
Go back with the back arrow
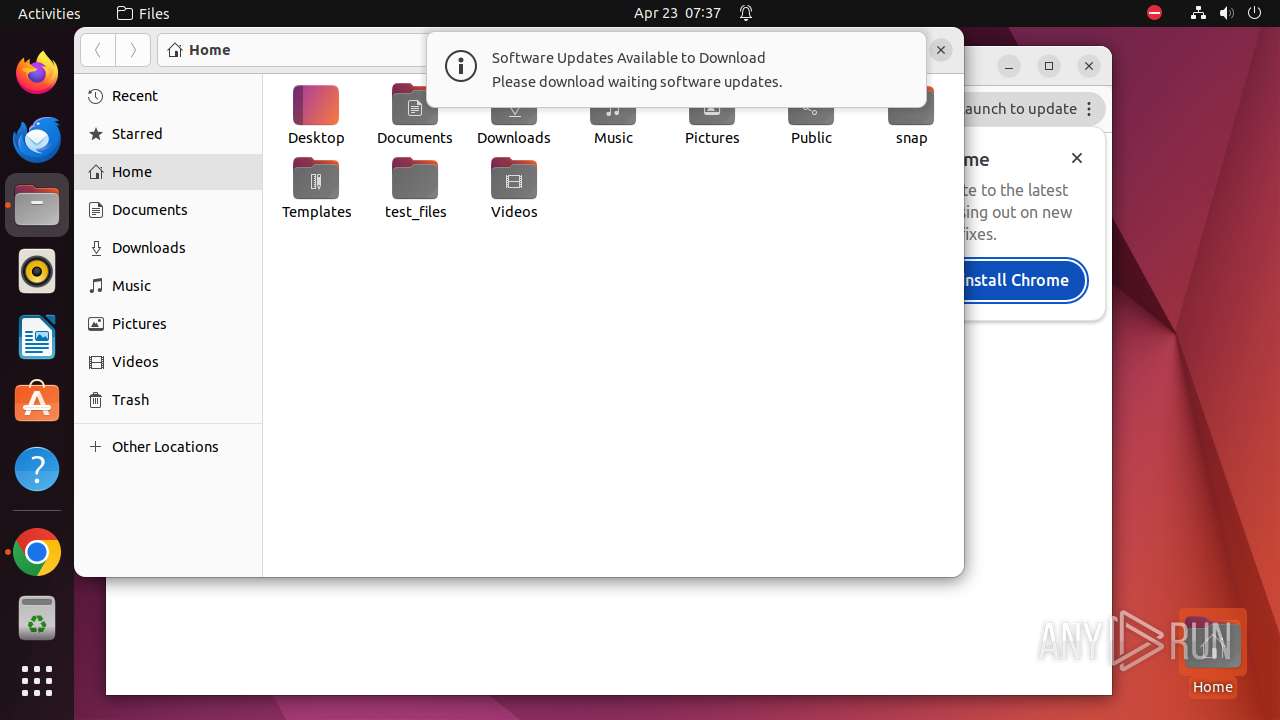point(98,50)
